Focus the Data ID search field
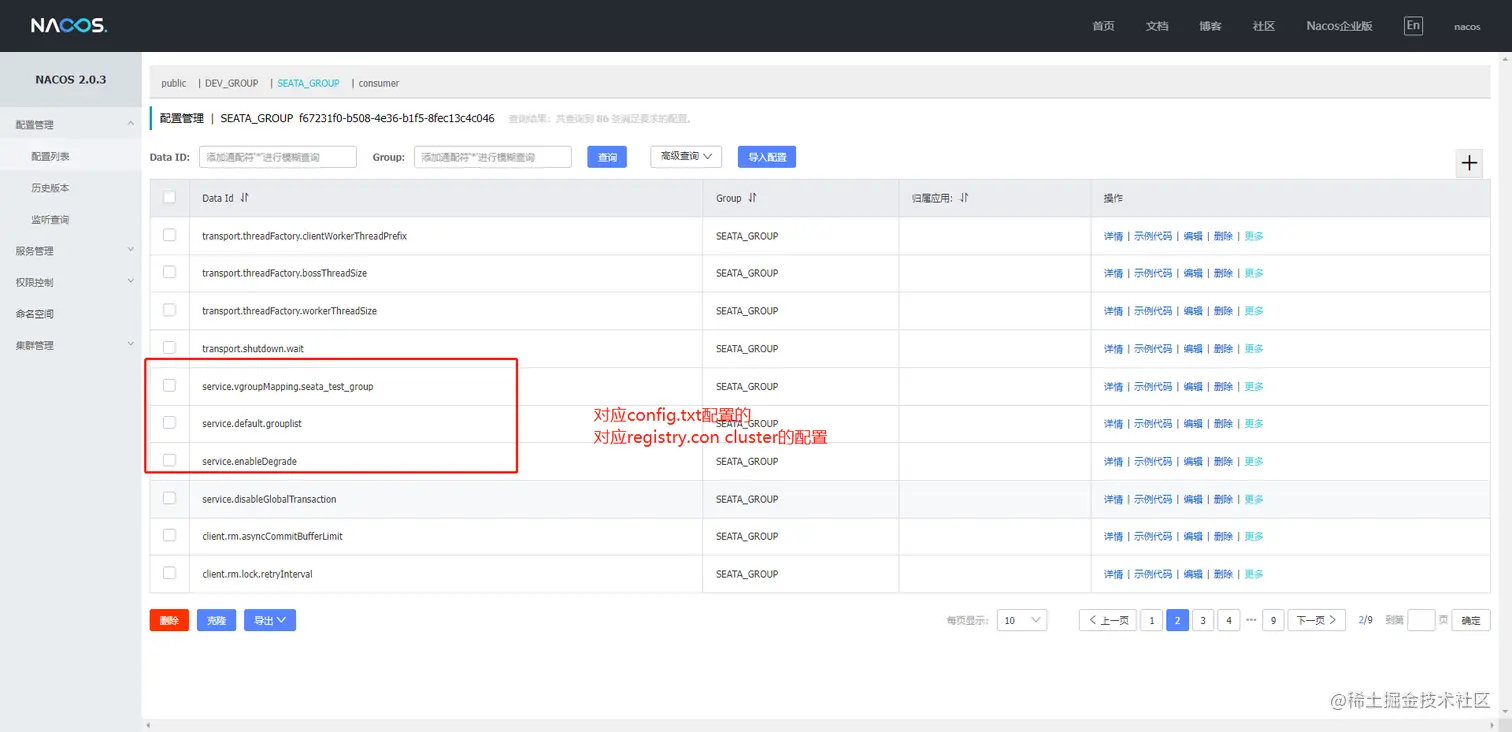Image resolution: width=1512 pixels, height=732 pixels. pyautogui.click(x=278, y=157)
